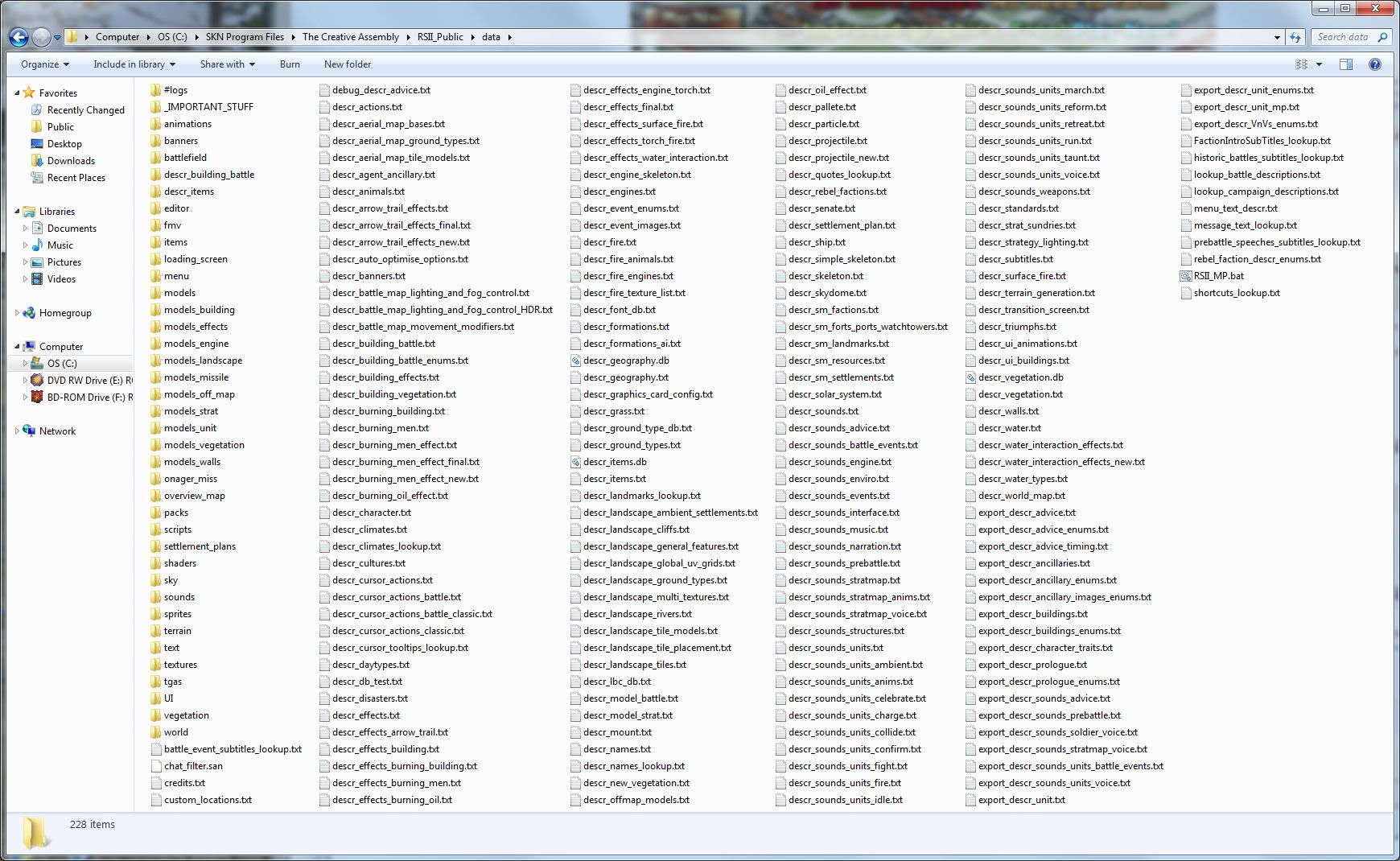Open the change view options dropdown arrow
The height and width of the screenshot is (861, 1400).
(x=1319, y=64)
